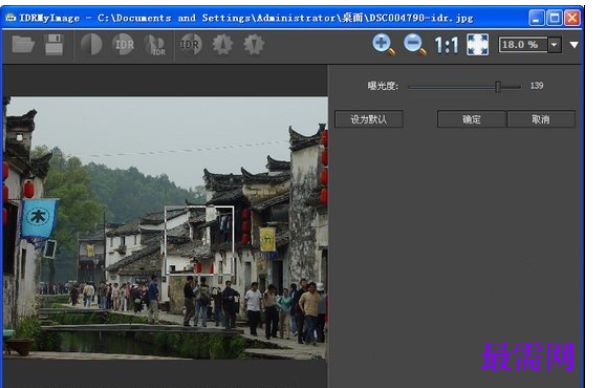Set view to 1:1 actual size
Image resolution: width=593 pixels, height=388 pixels.
click(x=447, y=45)
